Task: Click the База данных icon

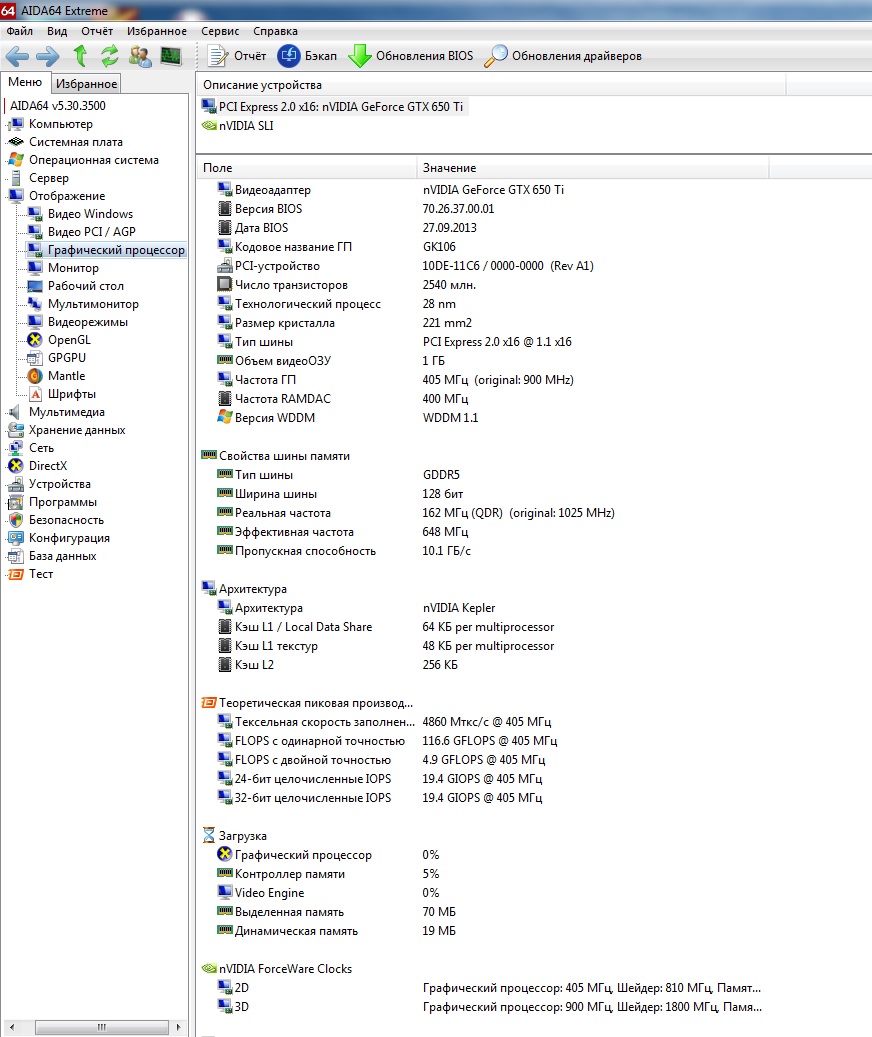Action: click(16, 556)
